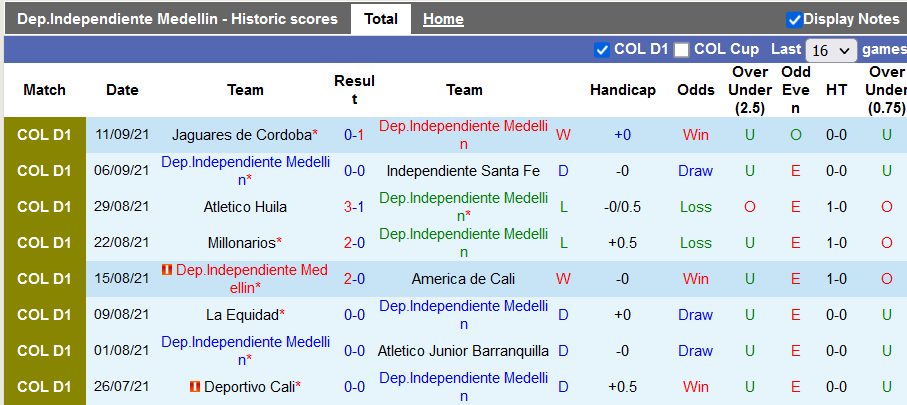The image size is (907, 405).
Task: Click the 2-0 result against Millonarios
Action: (354, 243)
